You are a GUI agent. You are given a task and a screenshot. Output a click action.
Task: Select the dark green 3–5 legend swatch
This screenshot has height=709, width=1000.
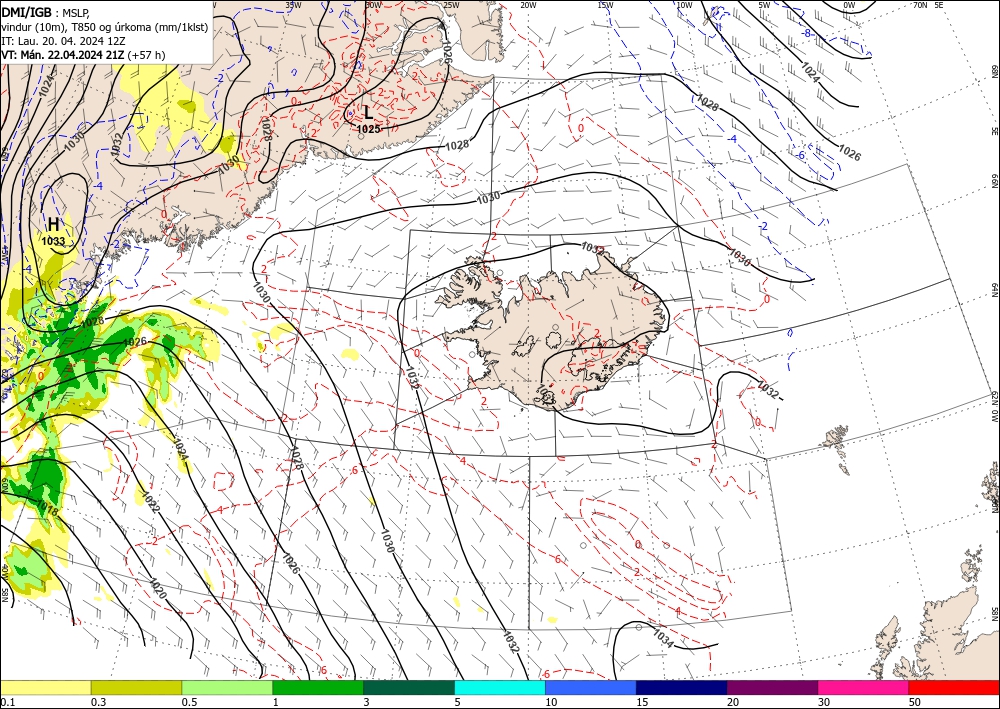pos(409,687)
